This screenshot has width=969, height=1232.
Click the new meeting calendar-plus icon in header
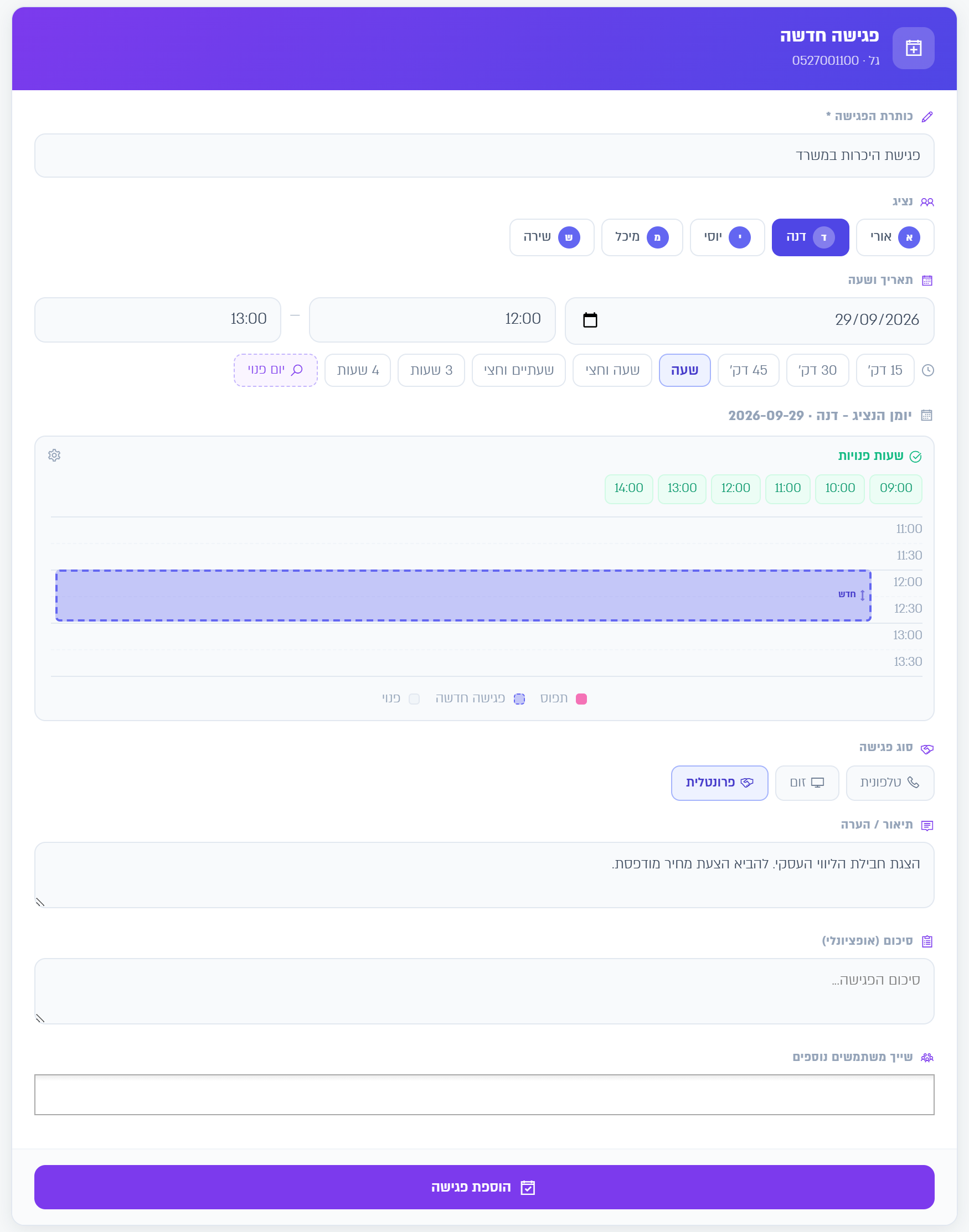coord(913,48)
